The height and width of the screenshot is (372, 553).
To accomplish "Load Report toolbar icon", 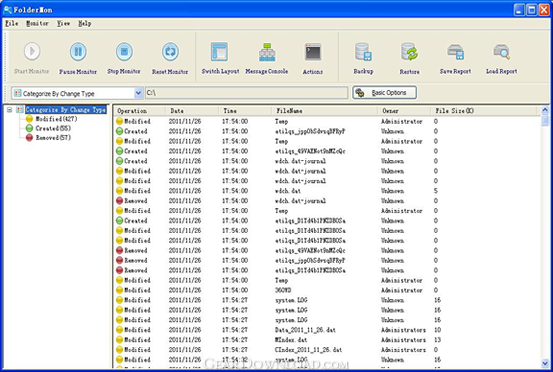I will pyautogui.click(x=502, y=52).
